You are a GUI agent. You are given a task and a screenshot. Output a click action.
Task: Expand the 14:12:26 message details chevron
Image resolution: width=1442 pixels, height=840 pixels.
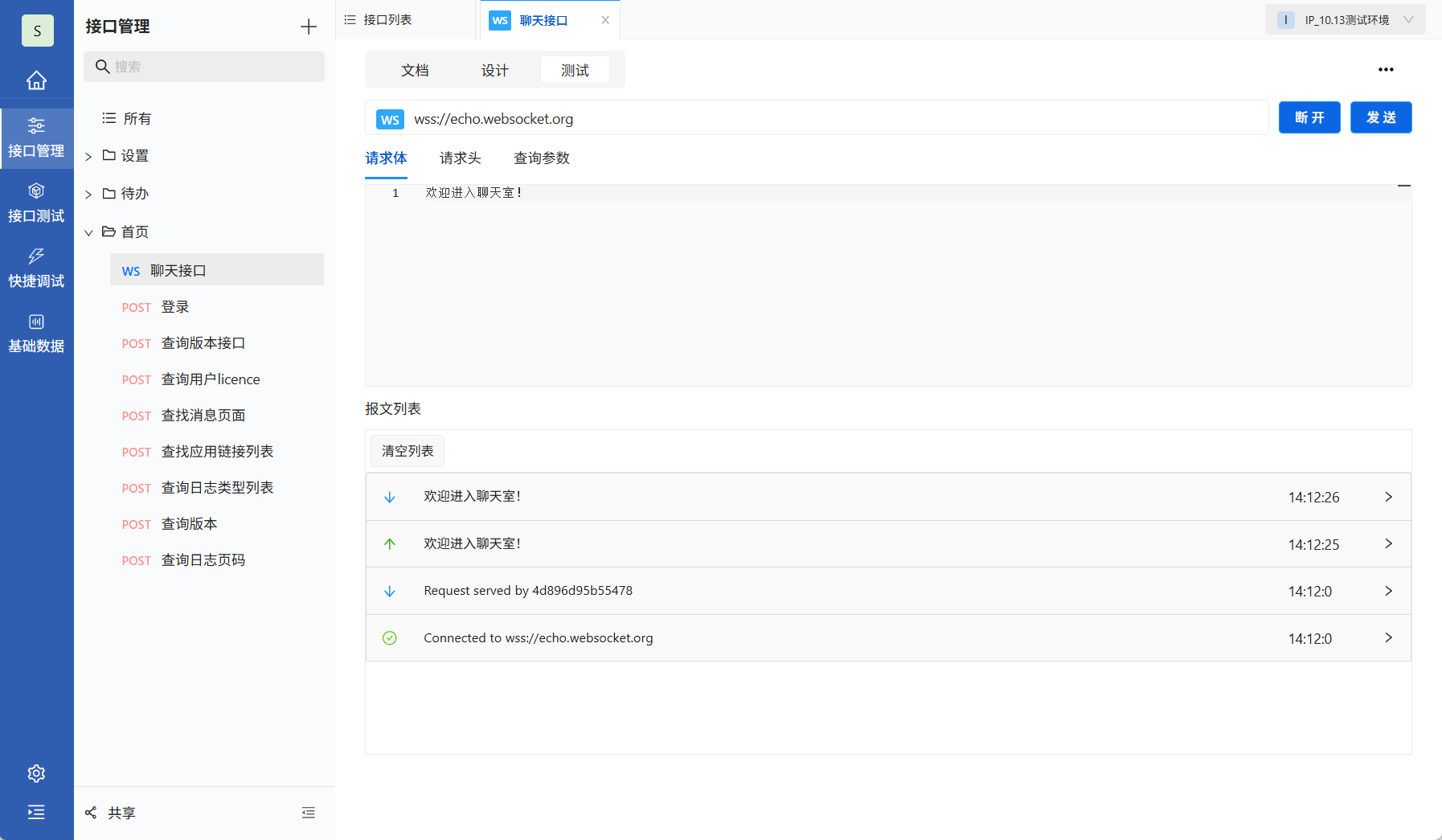[1388, 497]
